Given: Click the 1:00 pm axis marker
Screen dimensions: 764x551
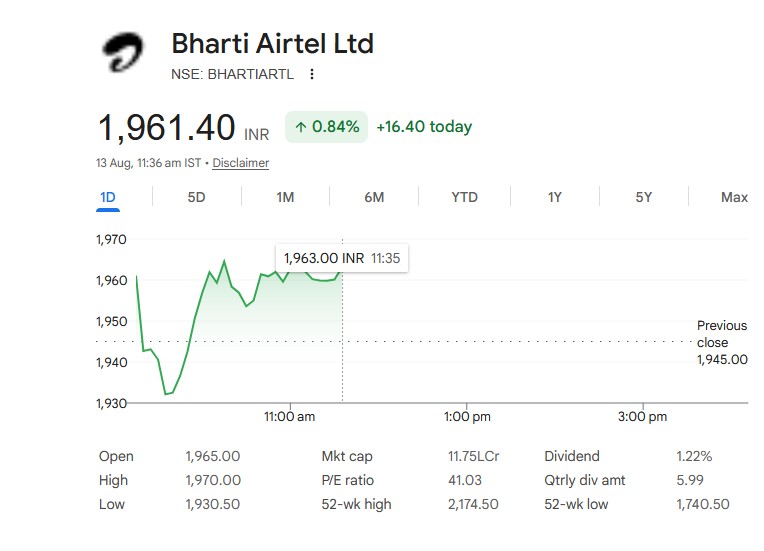Looking at the screenshot, I should tap(467, 417).
